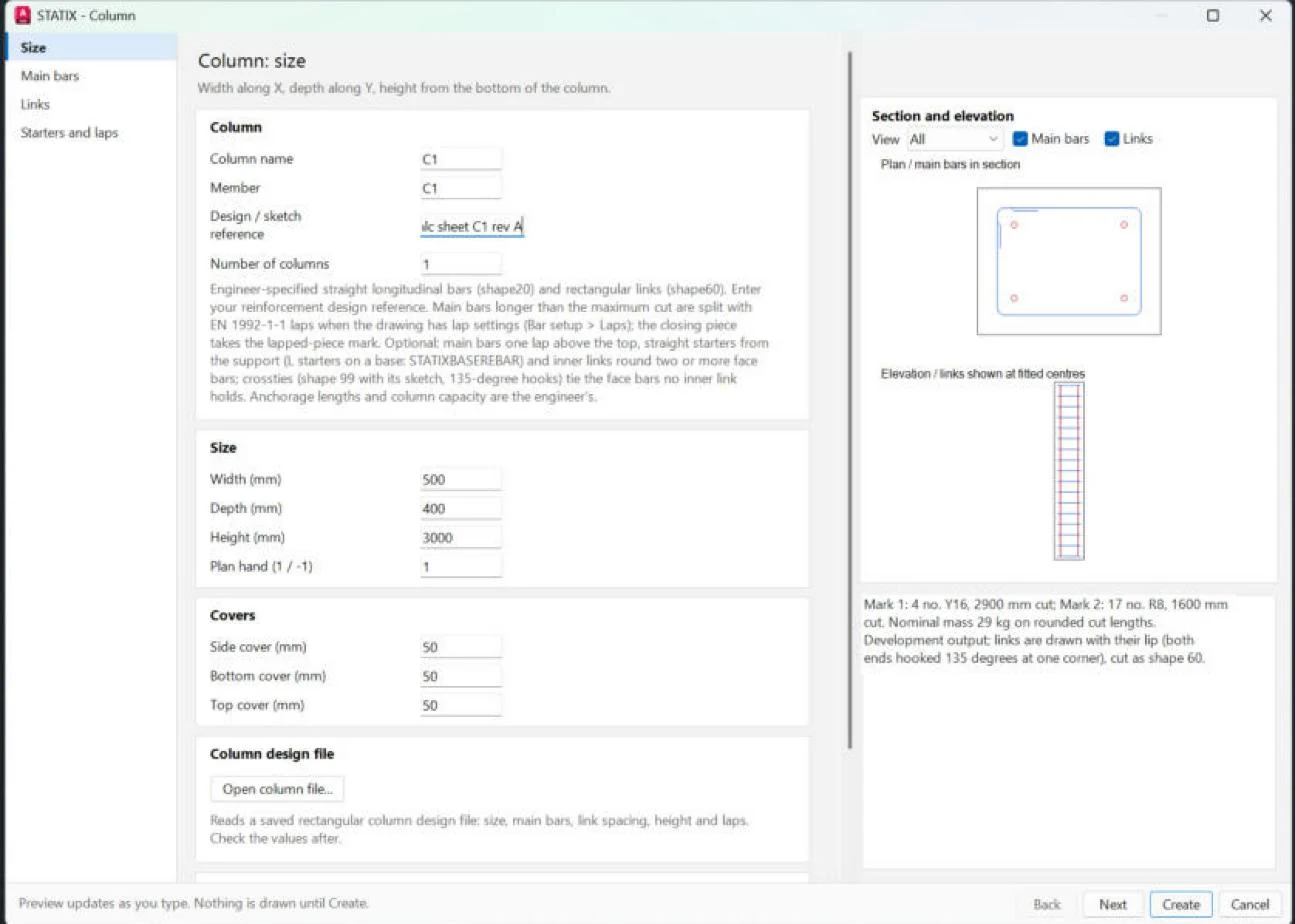Close the STATIX Column window
This screenshot has height=924, width=1295.
(1266, 15)
